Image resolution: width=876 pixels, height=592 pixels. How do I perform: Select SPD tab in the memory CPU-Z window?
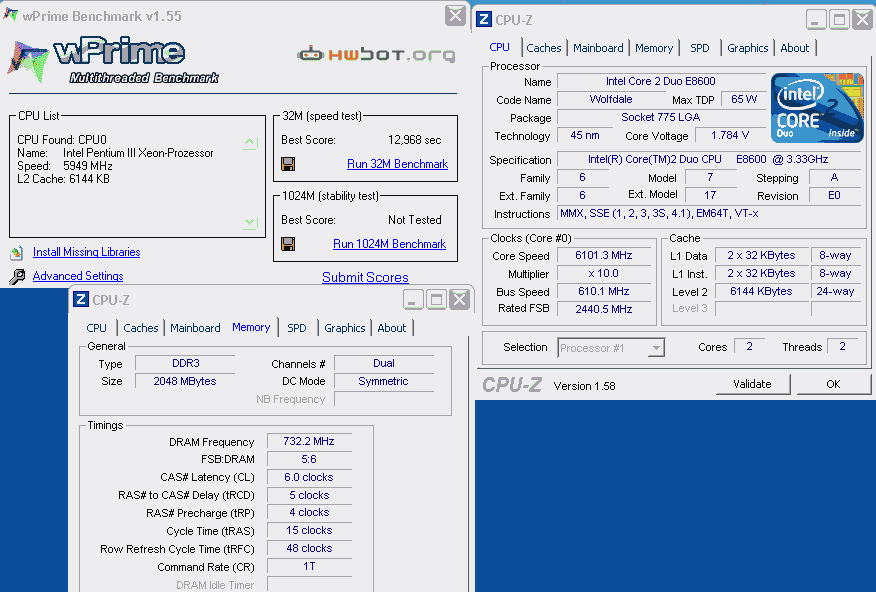(x=297, y=328)
